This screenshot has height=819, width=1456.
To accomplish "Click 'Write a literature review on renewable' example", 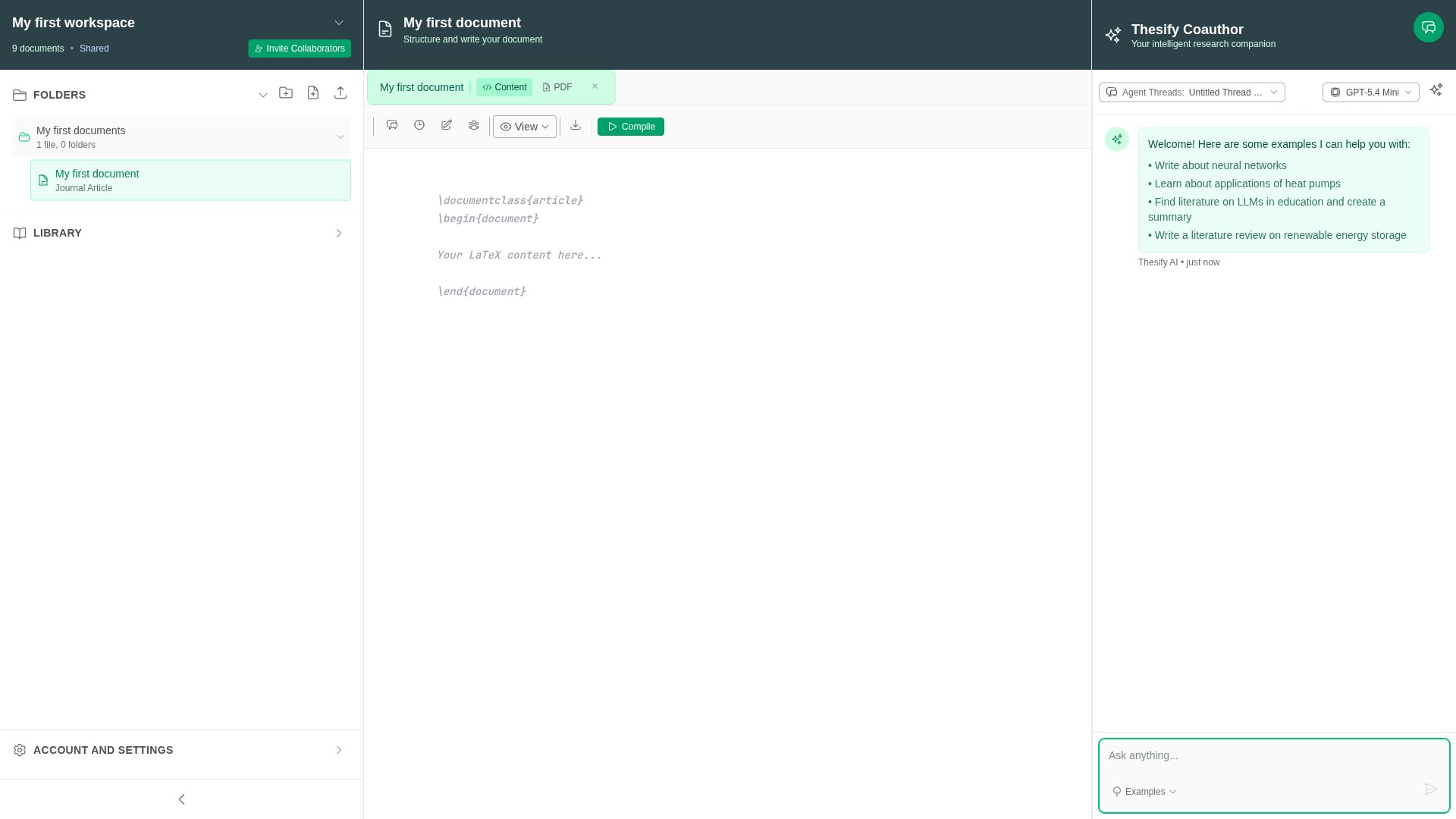I will [x=1277, y=235].
